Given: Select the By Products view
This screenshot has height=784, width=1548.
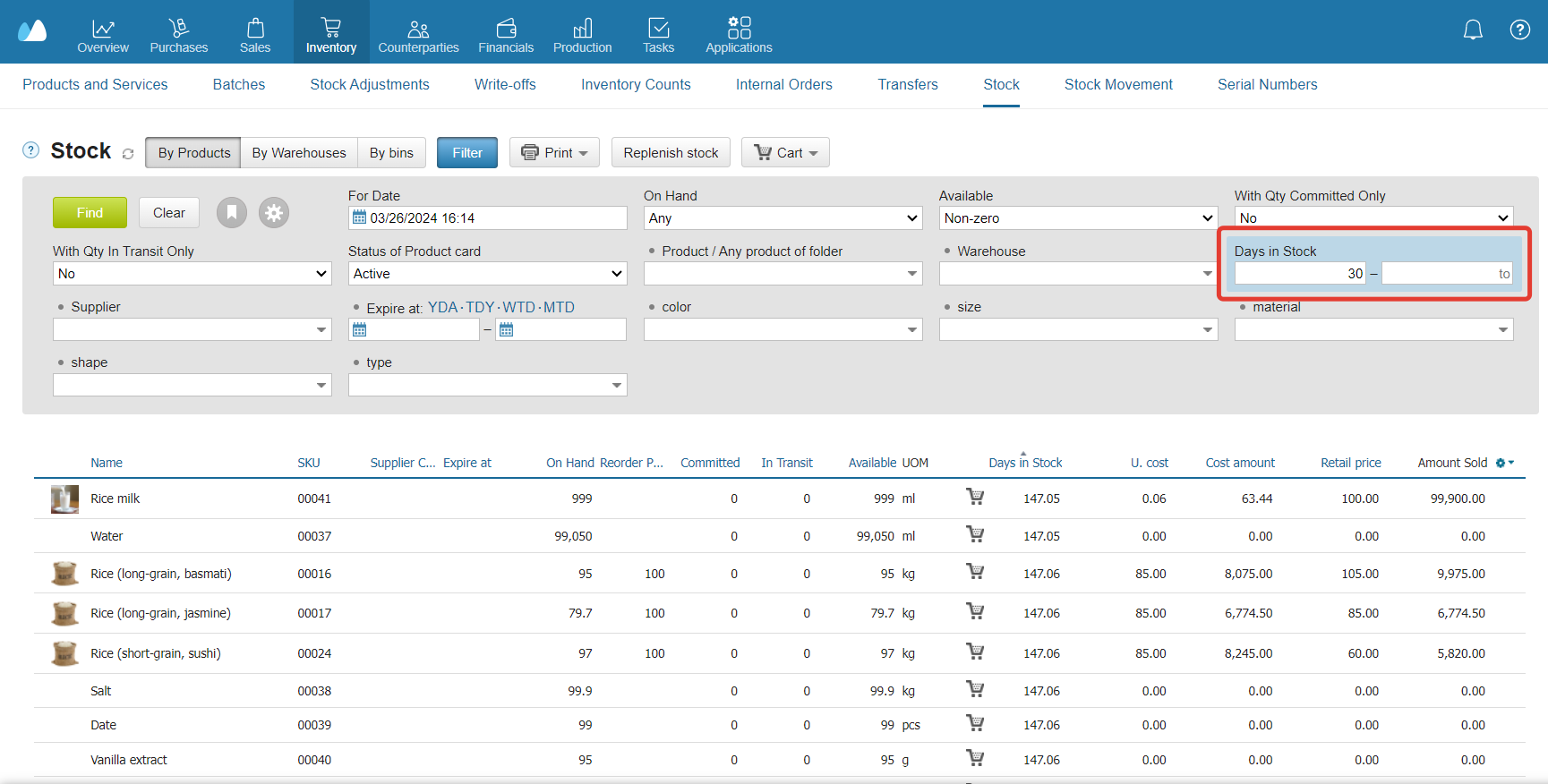Looking at the screenshot, I should (x=193, y=153).
